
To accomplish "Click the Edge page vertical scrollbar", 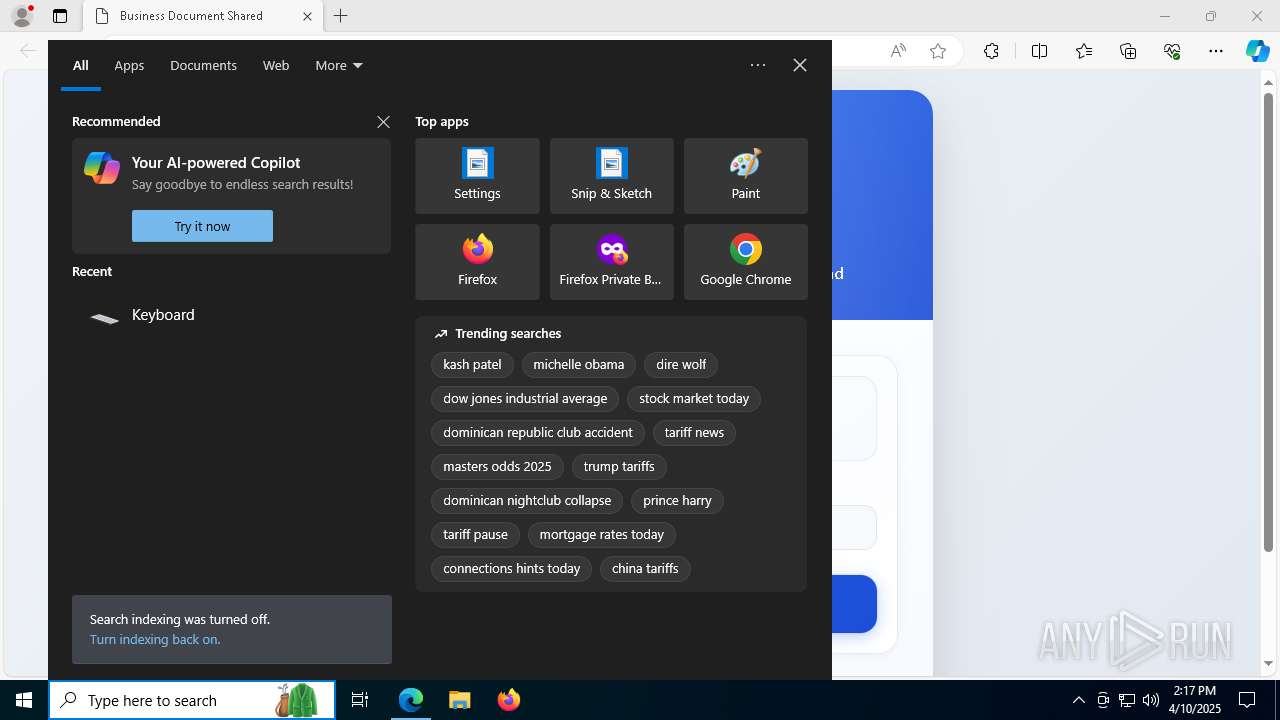I will coord(1268,322).
